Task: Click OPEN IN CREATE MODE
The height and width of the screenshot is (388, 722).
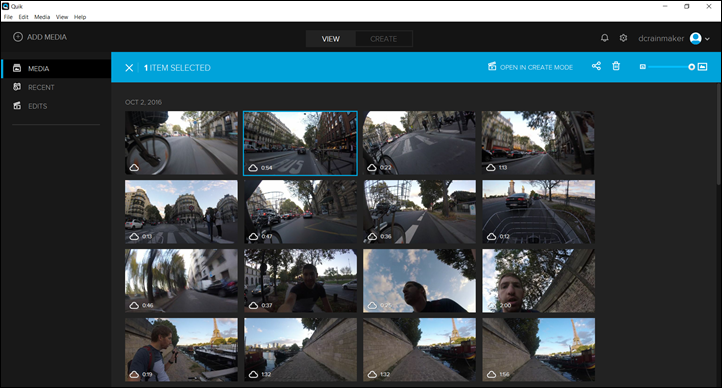Action: click(x=530, y=67)
